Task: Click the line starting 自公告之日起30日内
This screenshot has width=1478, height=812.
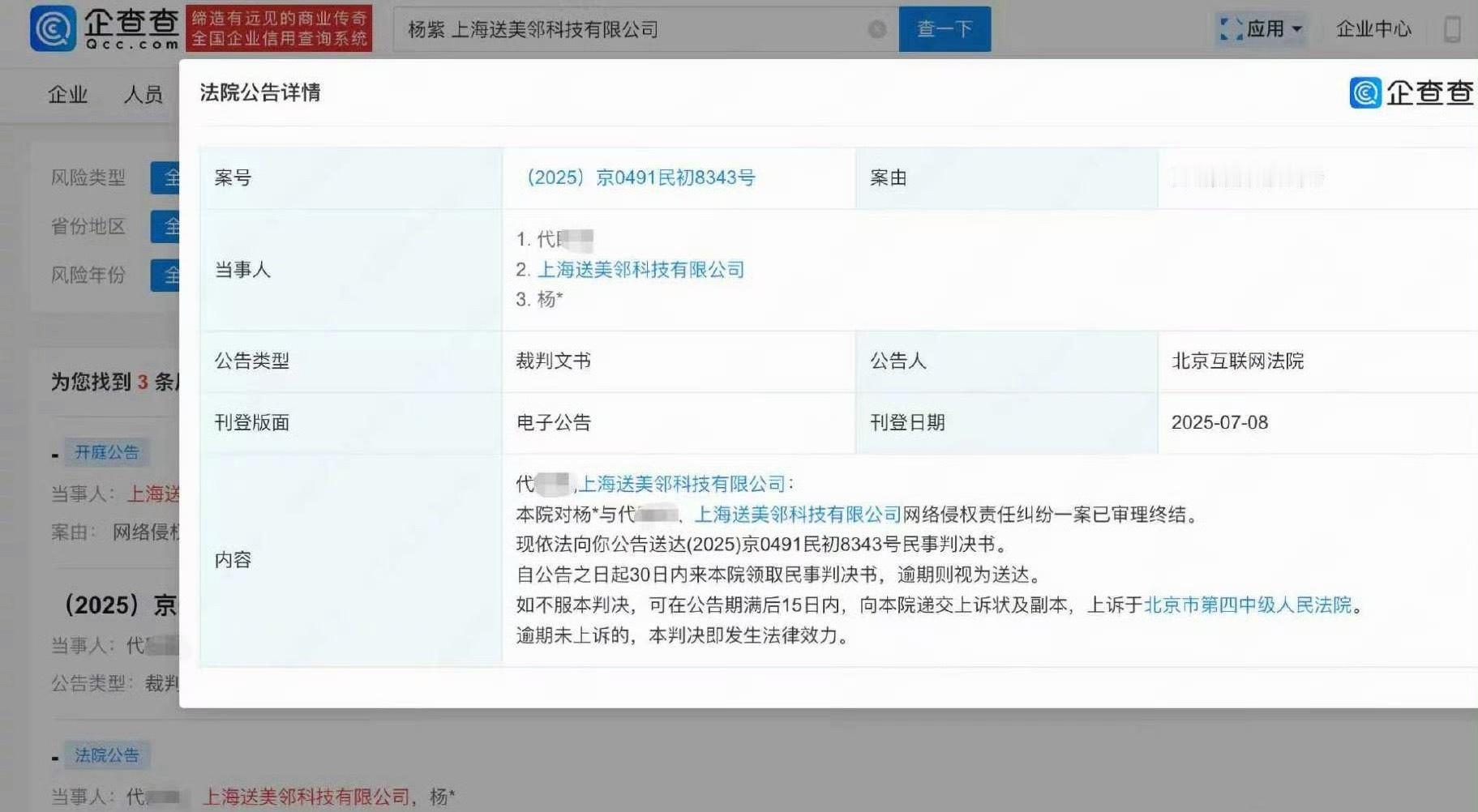Action: 779,575
